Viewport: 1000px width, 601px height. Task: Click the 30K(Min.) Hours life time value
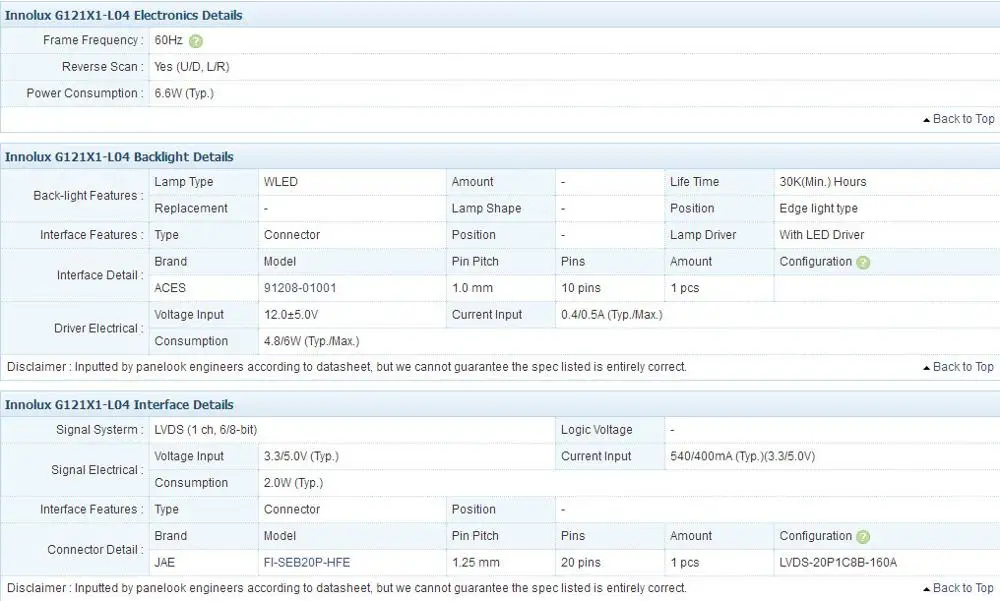pos(823,182)
